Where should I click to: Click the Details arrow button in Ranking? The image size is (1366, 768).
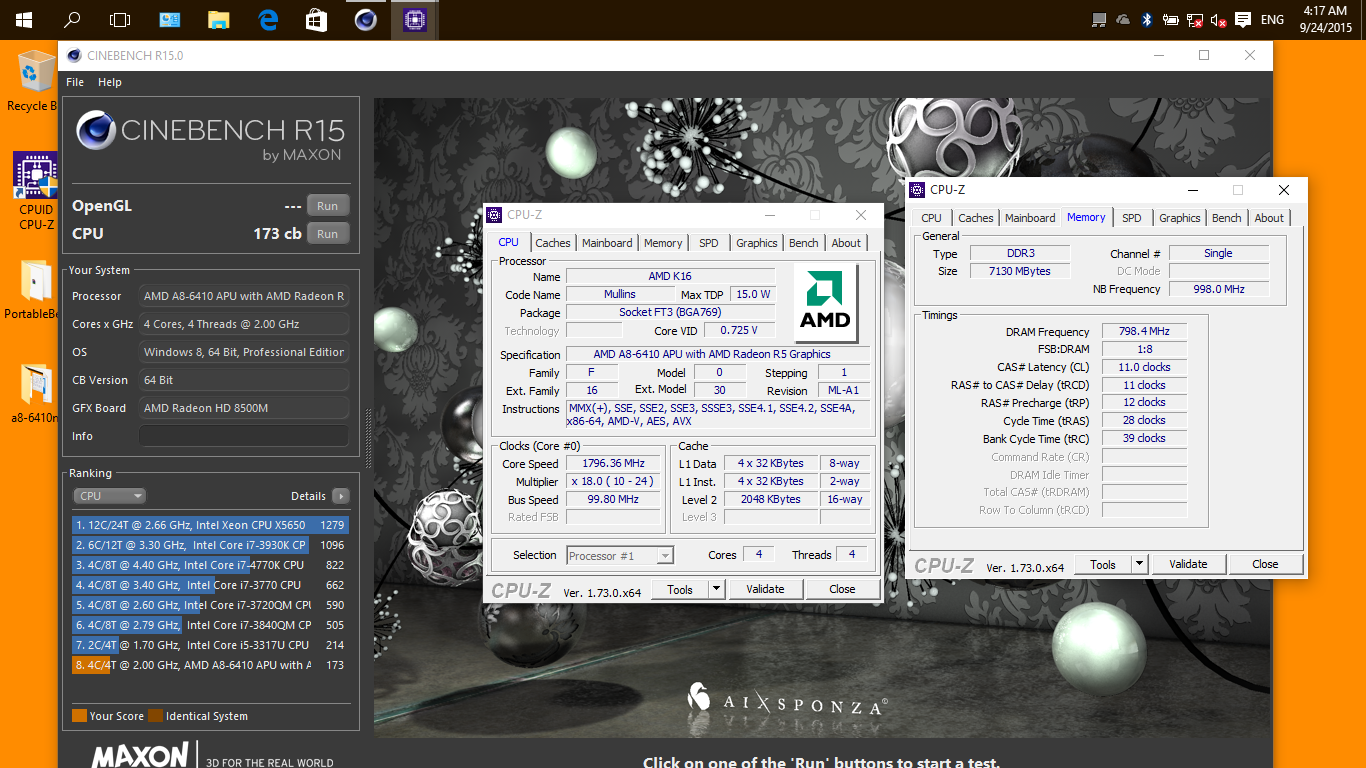click(x=341, y=496)
